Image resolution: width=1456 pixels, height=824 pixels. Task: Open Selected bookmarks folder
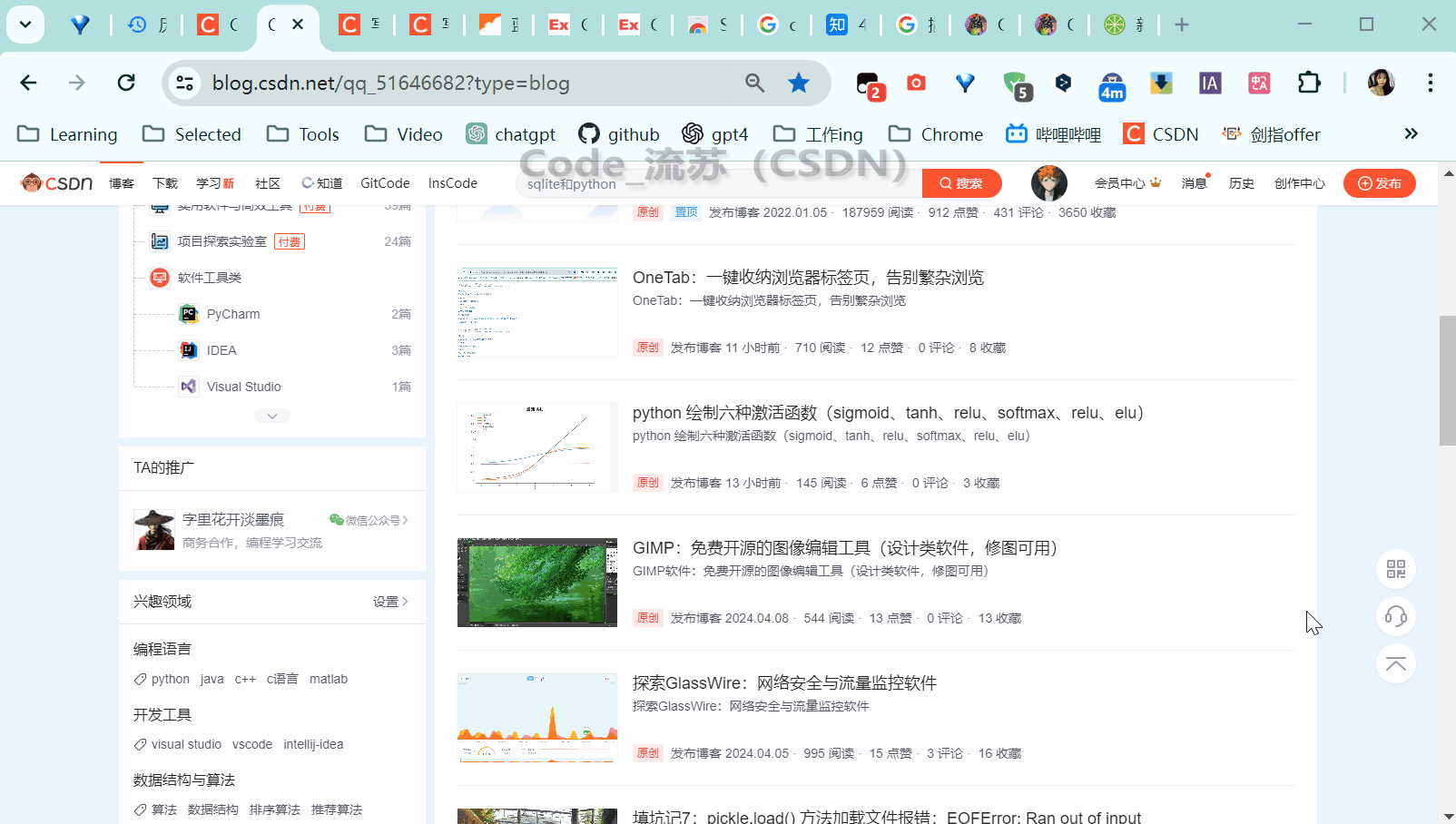pyautogui.click(x=192, y=134)
